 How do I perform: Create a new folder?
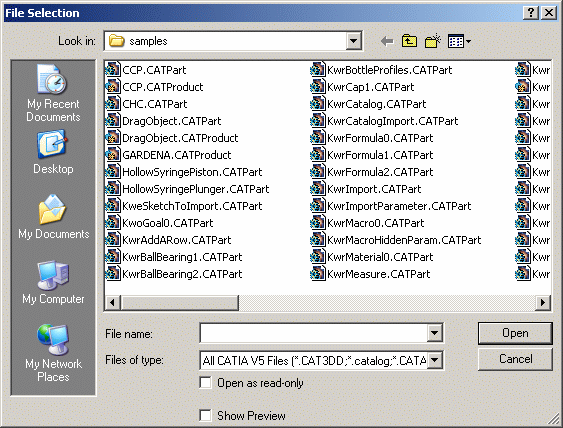[433, 41]
